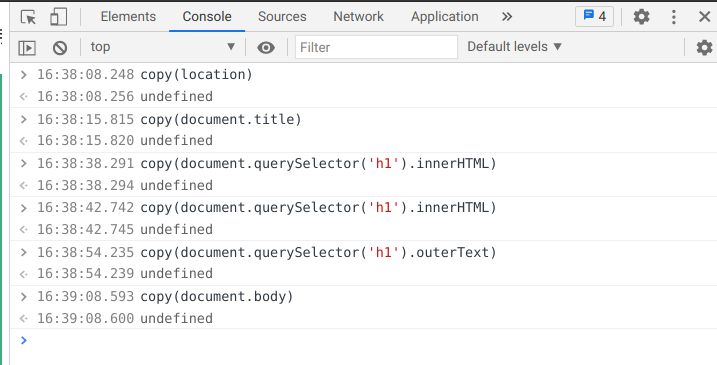717x365 pixels.
Task: Open the console settings gear icon
Action: (704, 48)
